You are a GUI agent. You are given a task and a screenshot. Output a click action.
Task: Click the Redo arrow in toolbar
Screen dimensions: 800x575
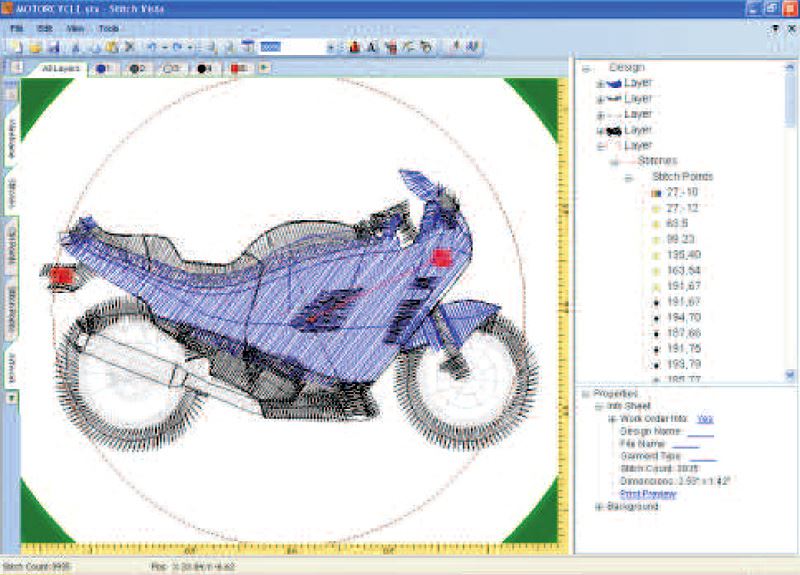[178, 47]
